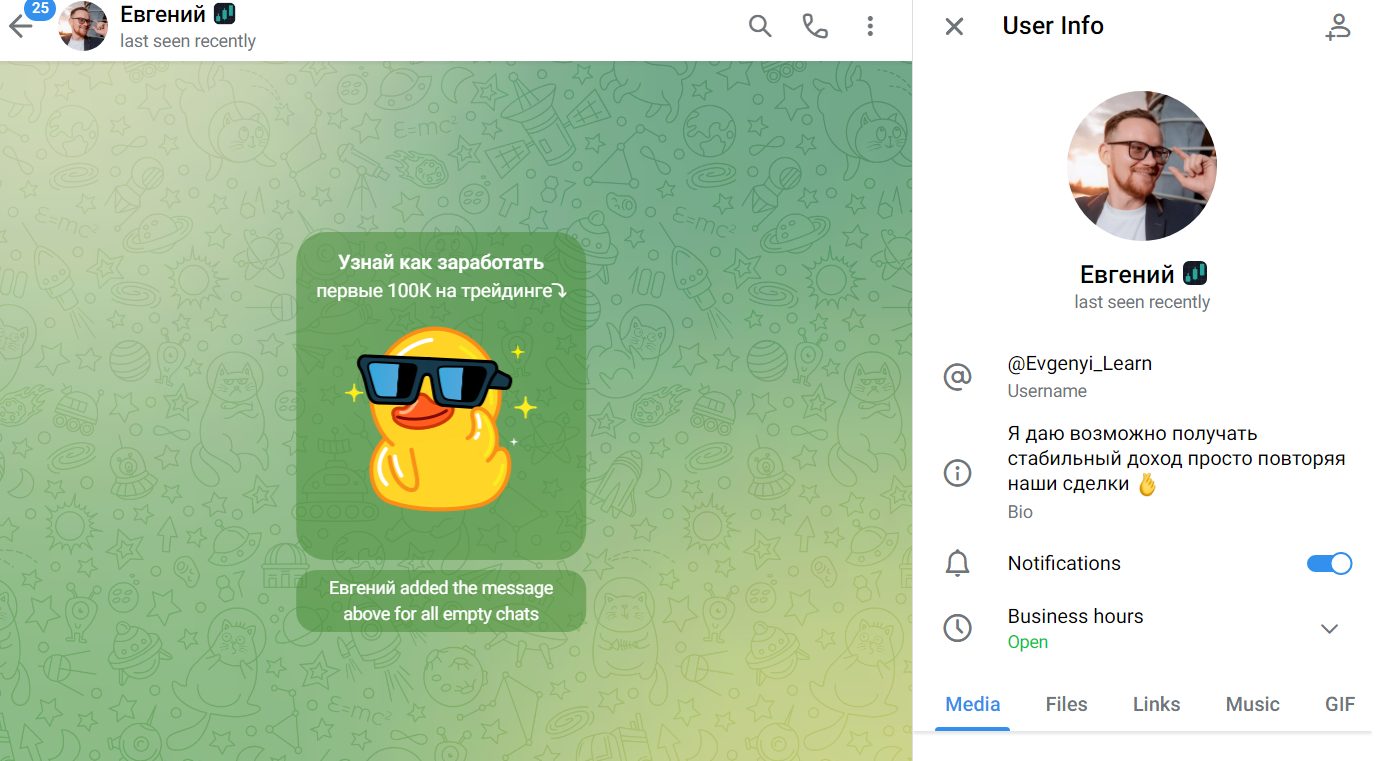
Task: Switch to the Files tab
Action: click(1066, 704)
